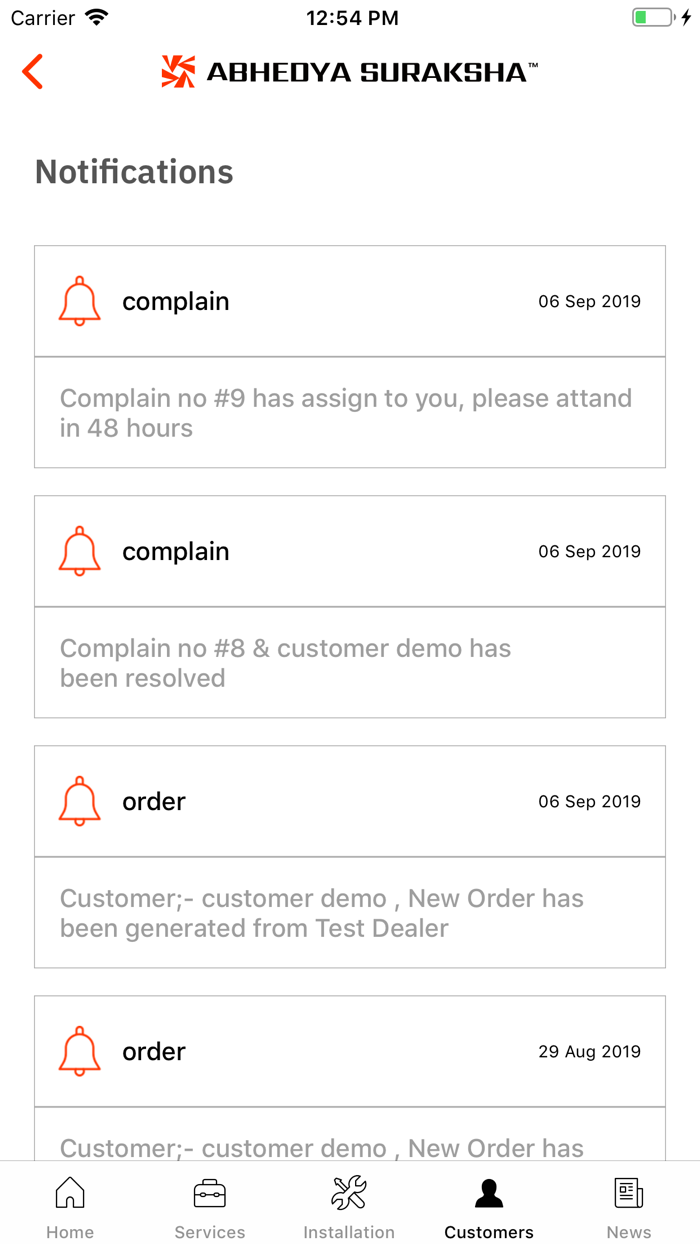Open the News tab
This screenshot has height=1244, width=700.
coord(628,1206)
